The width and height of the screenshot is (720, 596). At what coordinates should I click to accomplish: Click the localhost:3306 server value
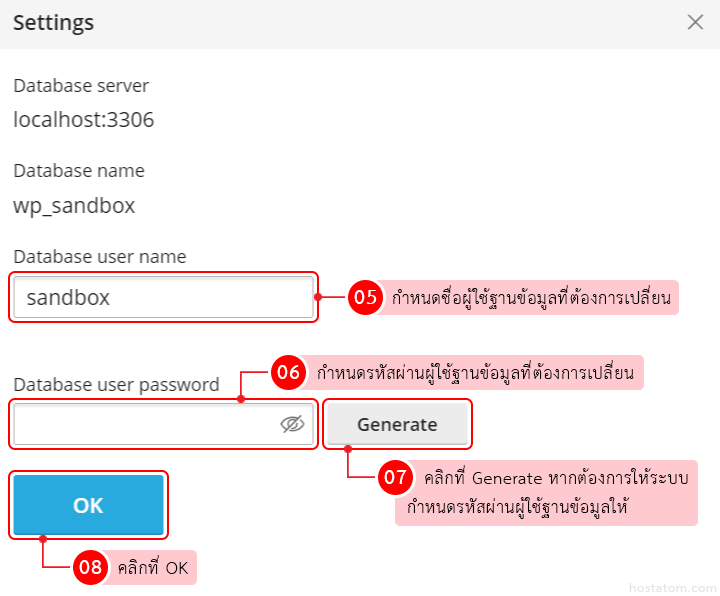pyautogui.click(x=83, y=121)
